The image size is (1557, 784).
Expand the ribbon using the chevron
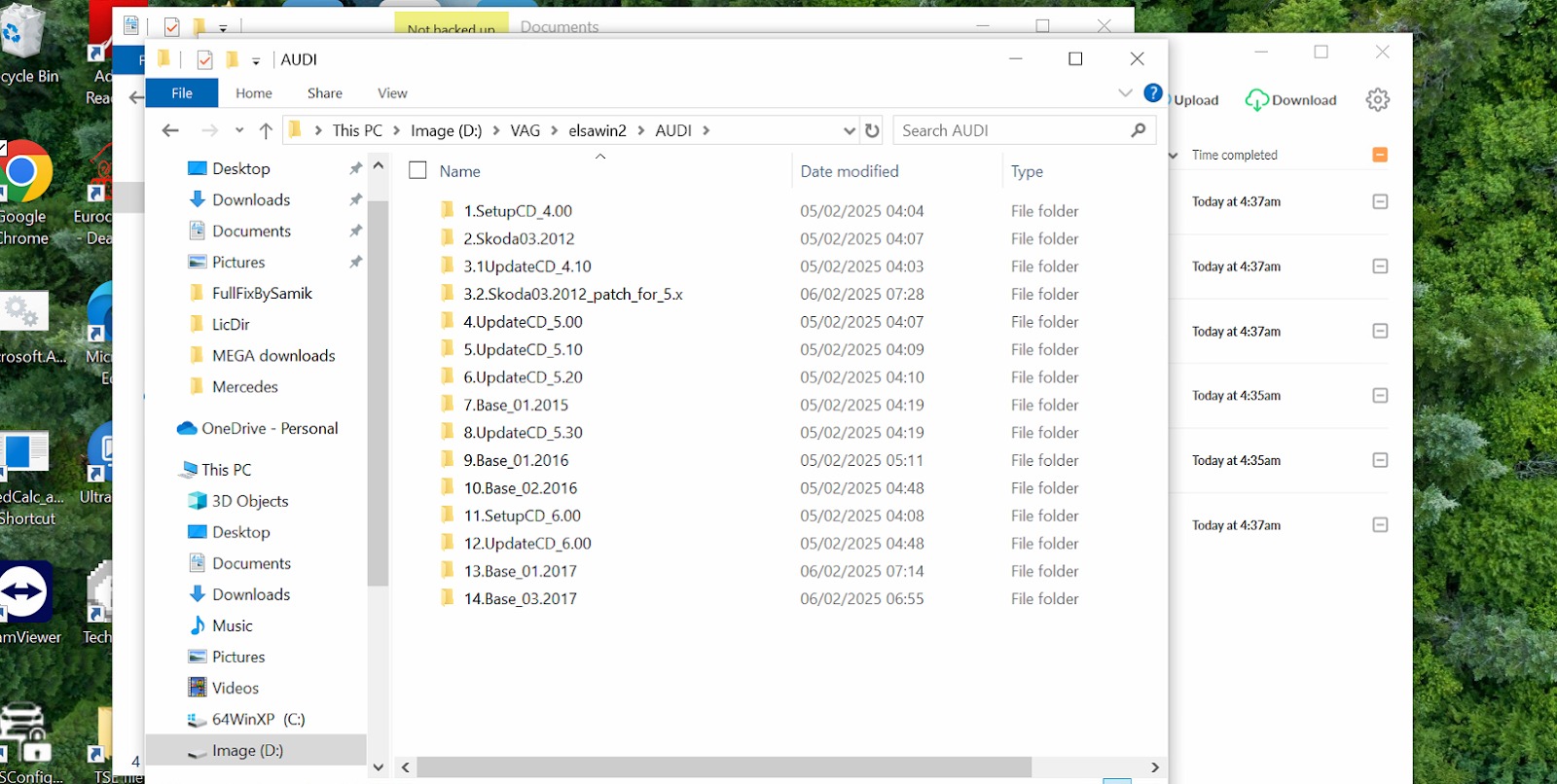coord(1125,93)
